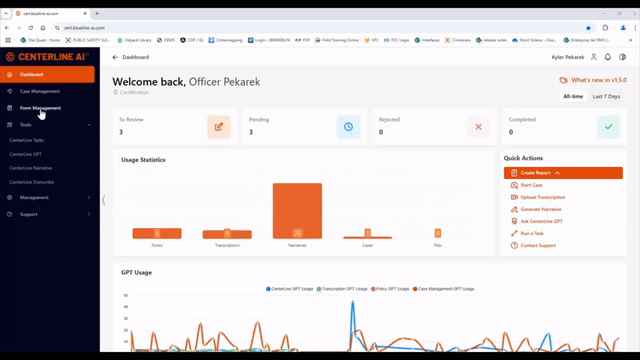
Task: Open What's new in v1.5.0 link
Action: coord(593,80)
